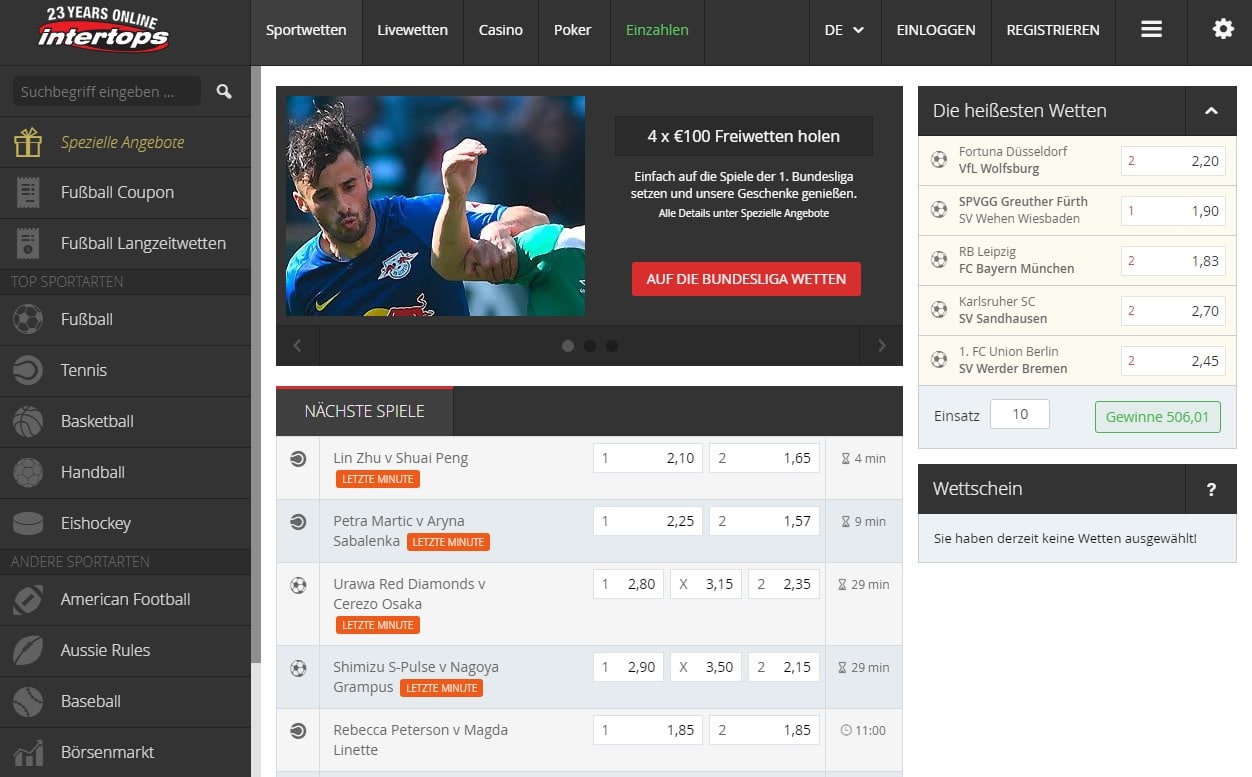This screenshot has width=1252, height=777.
Task: Click the Spezielle Angebote gift icon
Action: coord(28,143)
